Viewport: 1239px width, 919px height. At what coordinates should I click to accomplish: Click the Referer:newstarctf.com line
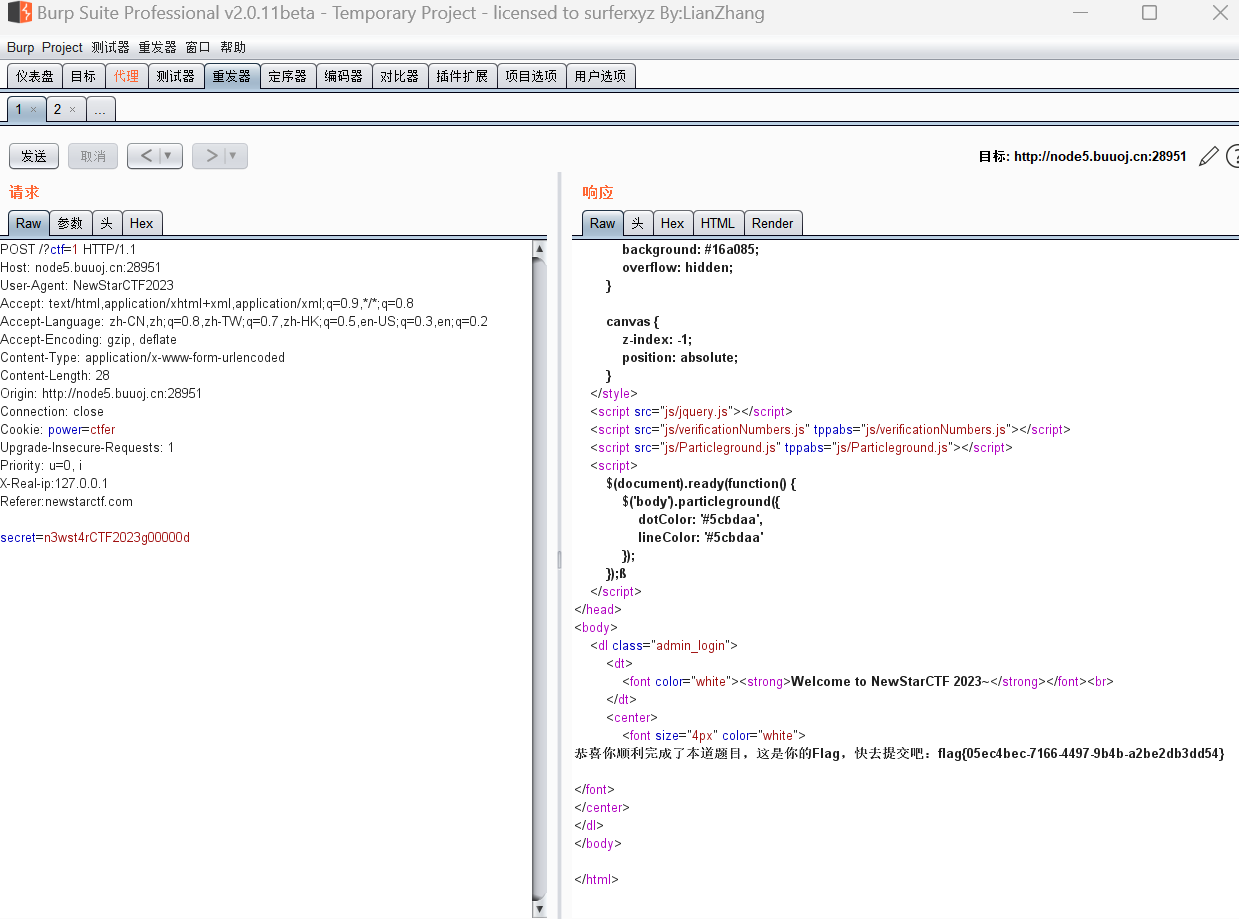[x=66, y=501]
